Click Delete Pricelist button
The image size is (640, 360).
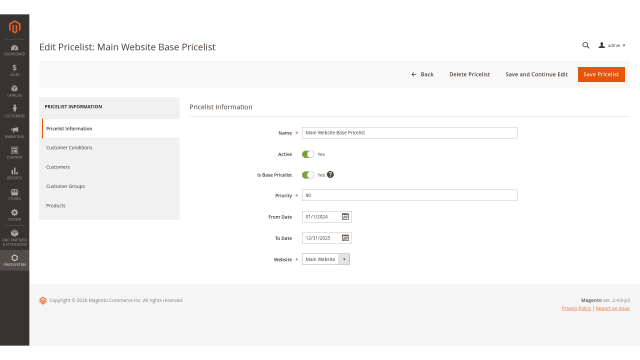pyautogui.click(x=470, y=74)
